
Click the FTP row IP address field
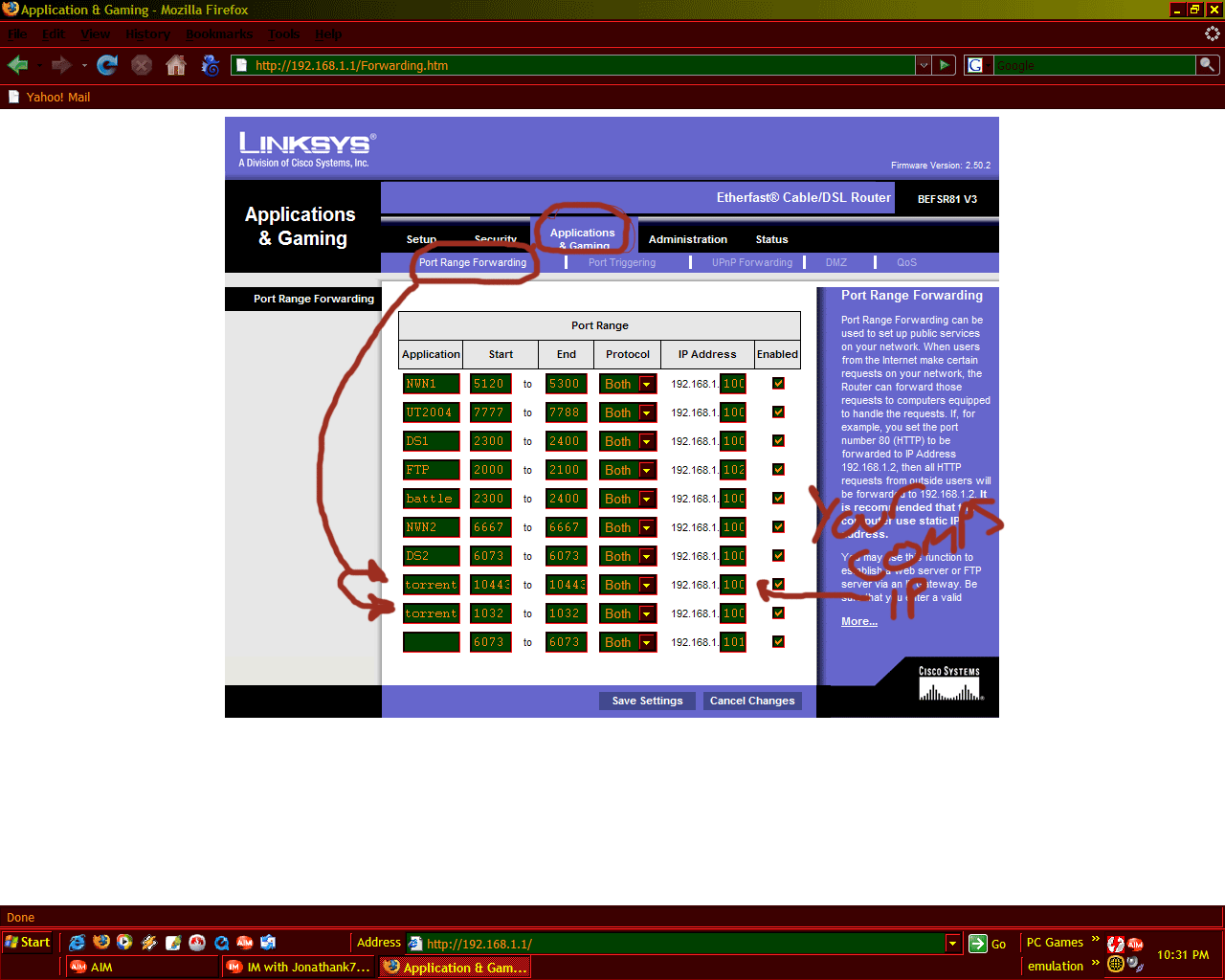[x=733, y=470]
